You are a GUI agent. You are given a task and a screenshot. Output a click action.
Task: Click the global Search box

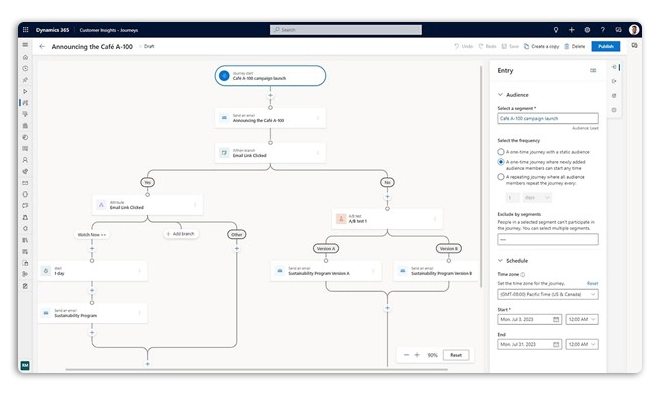pyautogui.click(x=346, y=30)
